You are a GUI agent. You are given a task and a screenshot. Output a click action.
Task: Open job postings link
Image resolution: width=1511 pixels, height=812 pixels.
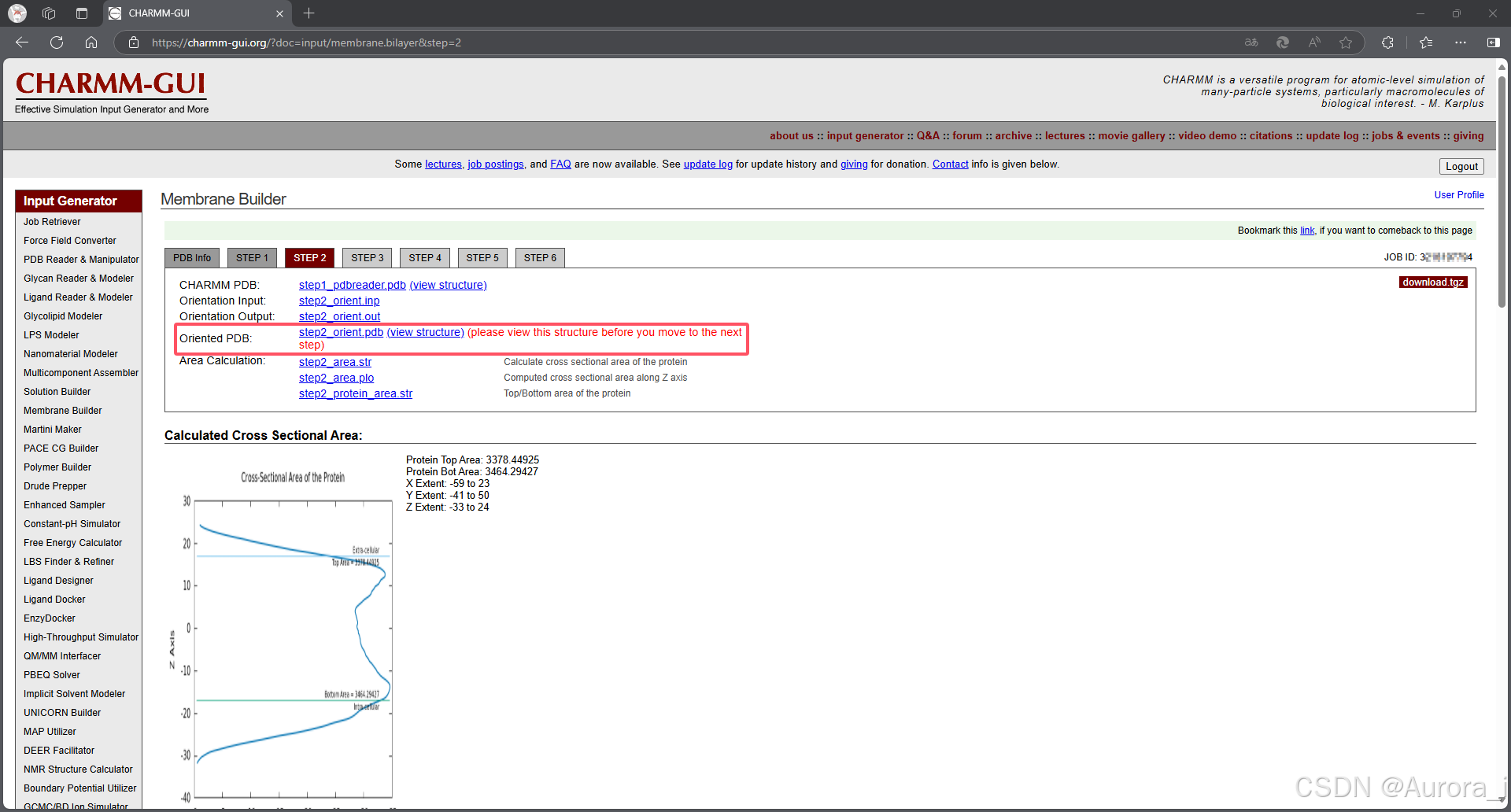[496, 164]
